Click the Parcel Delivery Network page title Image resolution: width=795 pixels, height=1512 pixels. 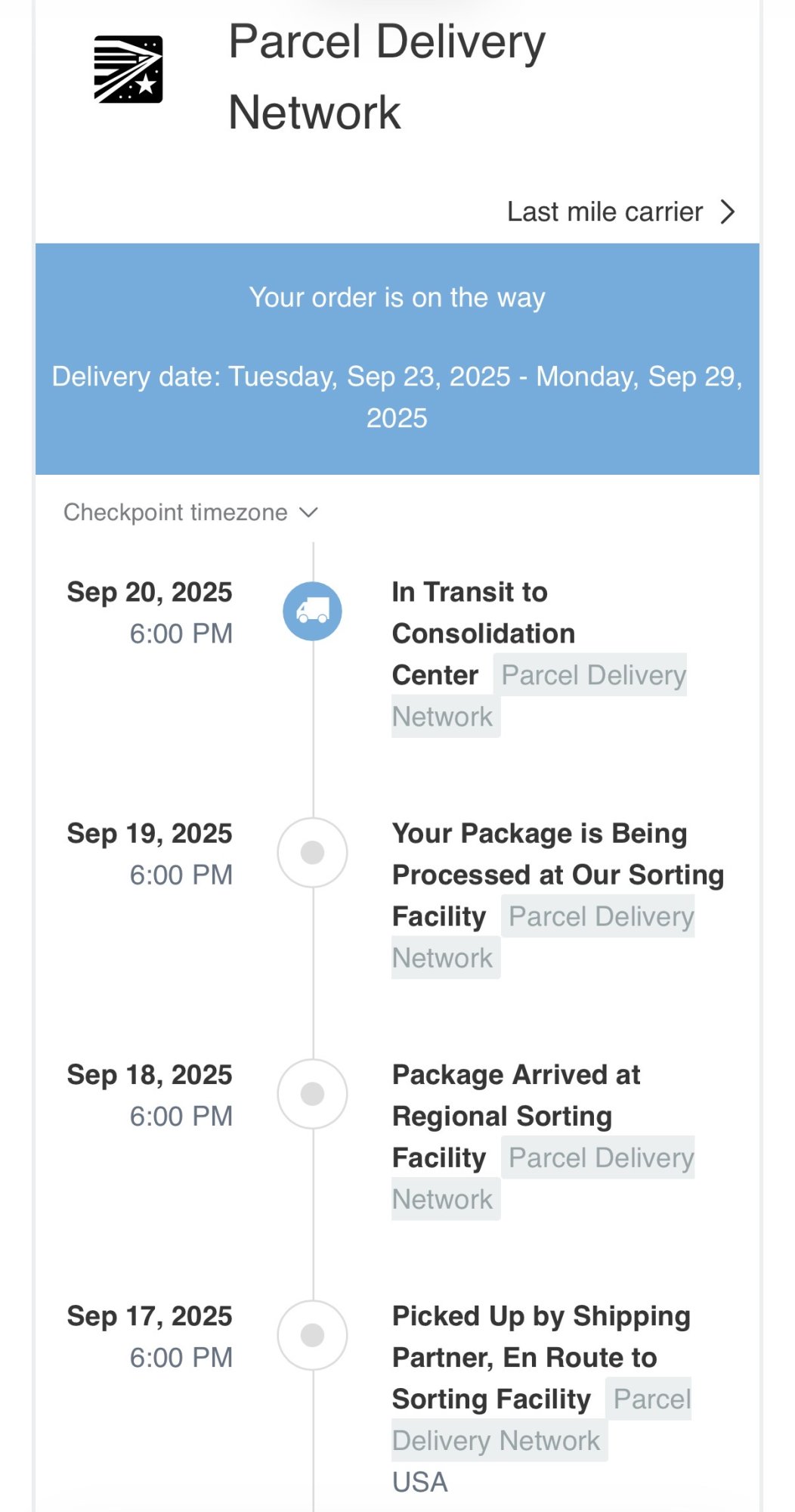[387, 76]
